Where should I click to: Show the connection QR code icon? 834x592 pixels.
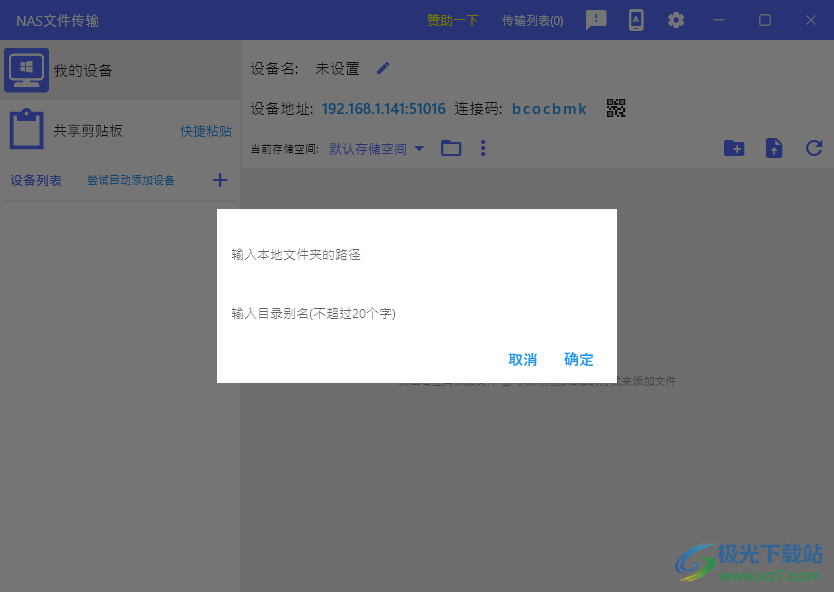pyautogui.click(x=615, y=108)
